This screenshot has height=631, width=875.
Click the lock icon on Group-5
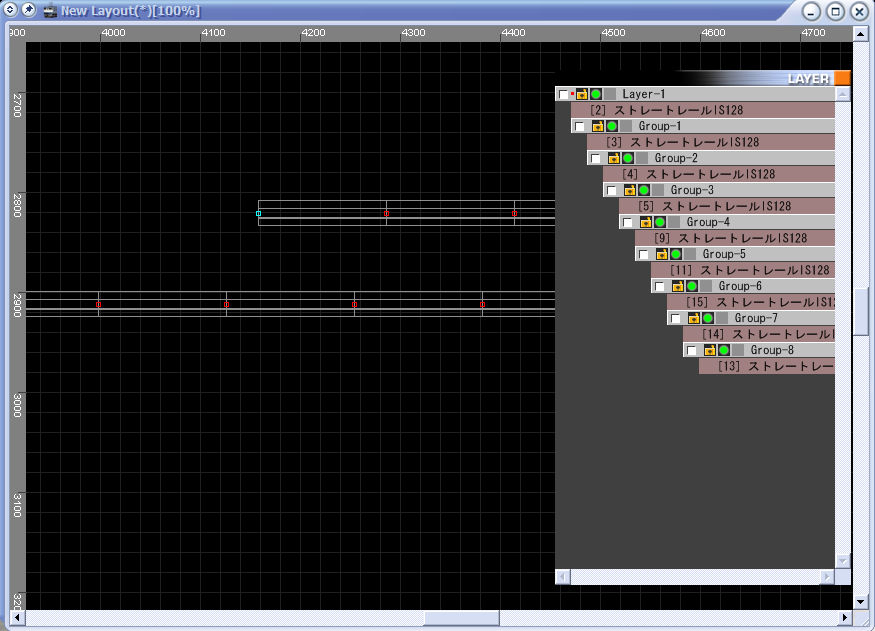tap(662, 254)
